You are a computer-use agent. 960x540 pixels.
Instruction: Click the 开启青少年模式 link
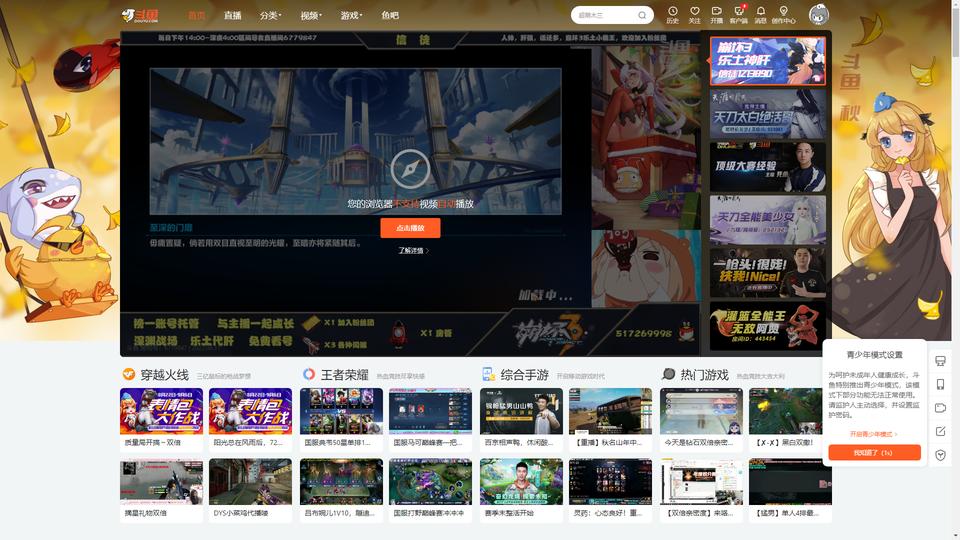click(874, 434)
